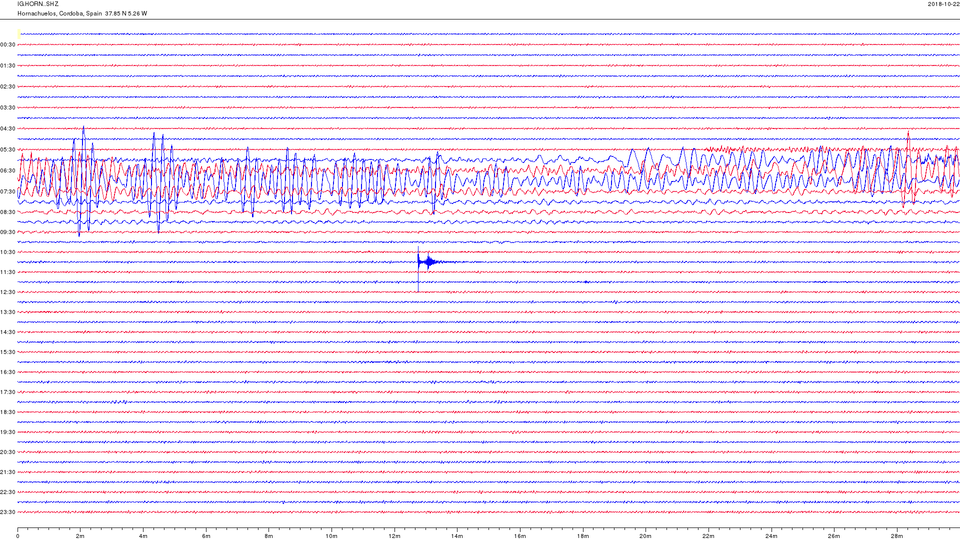Click the 07:30 time label
Viewport: 960px width, 540px height.
8,191
